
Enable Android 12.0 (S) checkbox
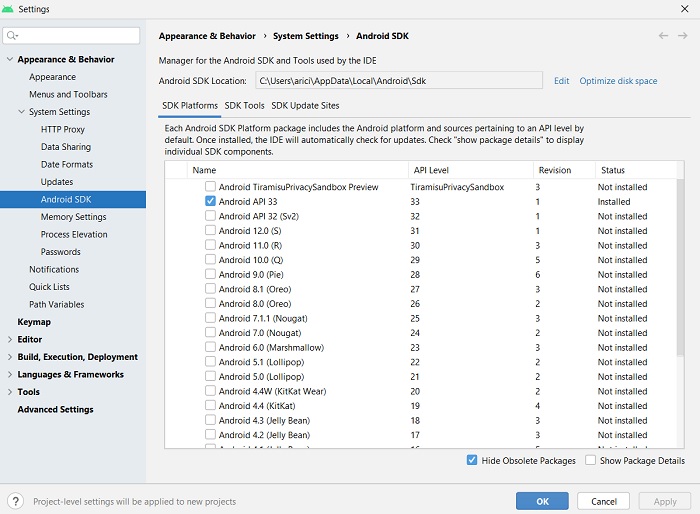pos(210,230)
